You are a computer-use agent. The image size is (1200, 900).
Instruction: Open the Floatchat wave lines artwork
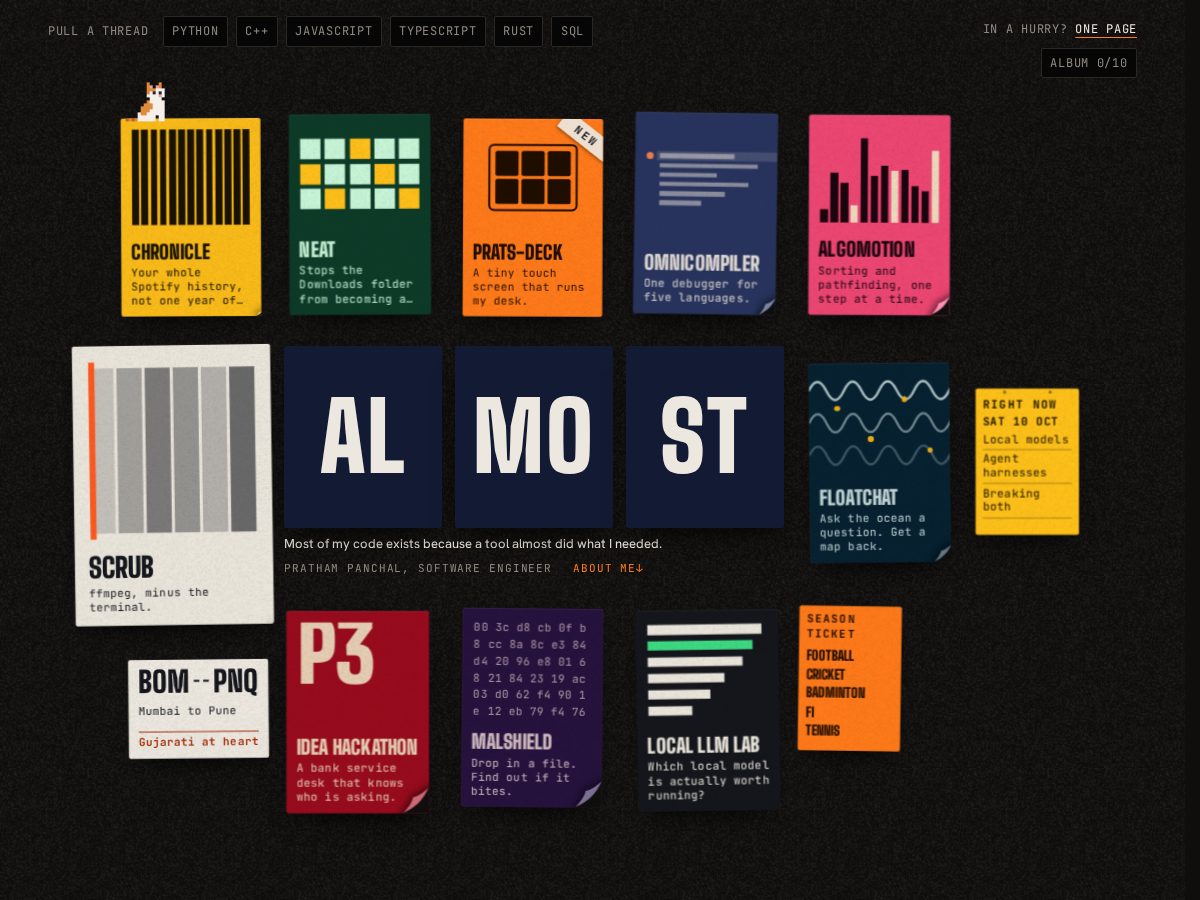pos(879,425)
